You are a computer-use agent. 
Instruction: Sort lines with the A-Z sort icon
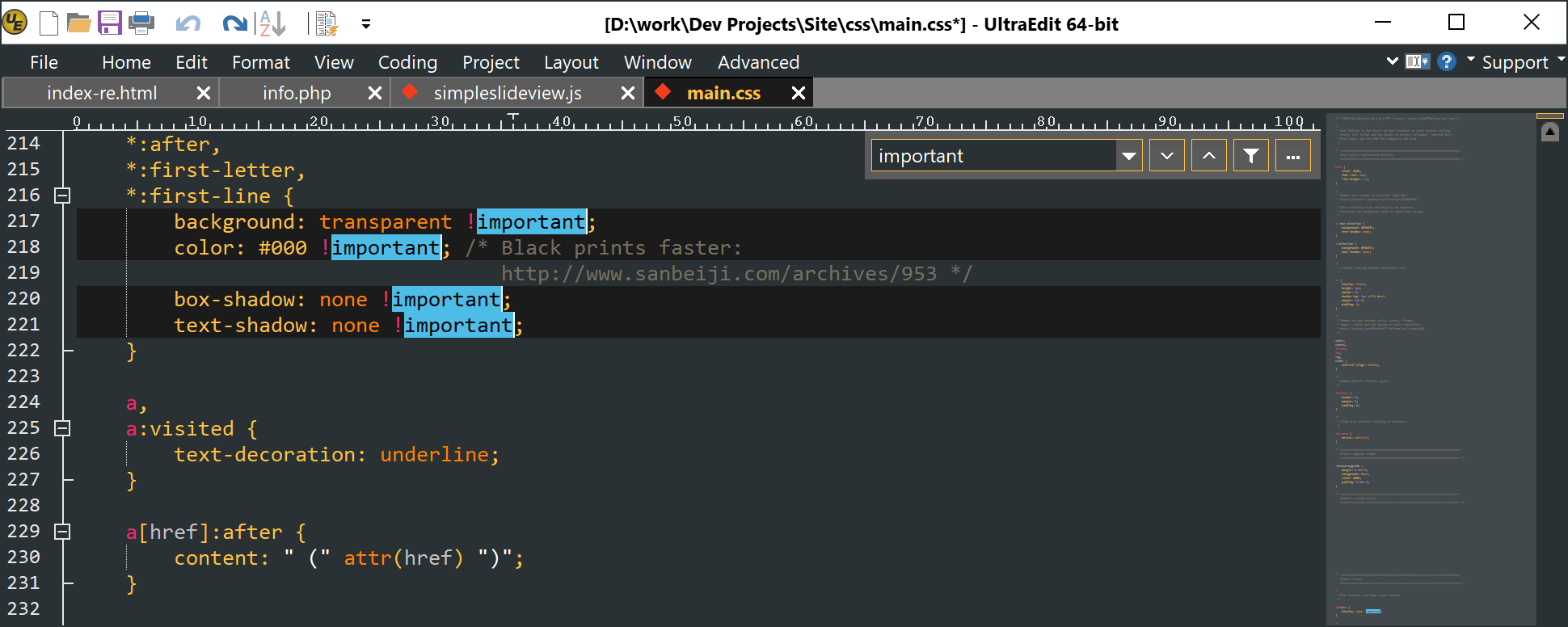pyautogui.click(x=272, y=23)
